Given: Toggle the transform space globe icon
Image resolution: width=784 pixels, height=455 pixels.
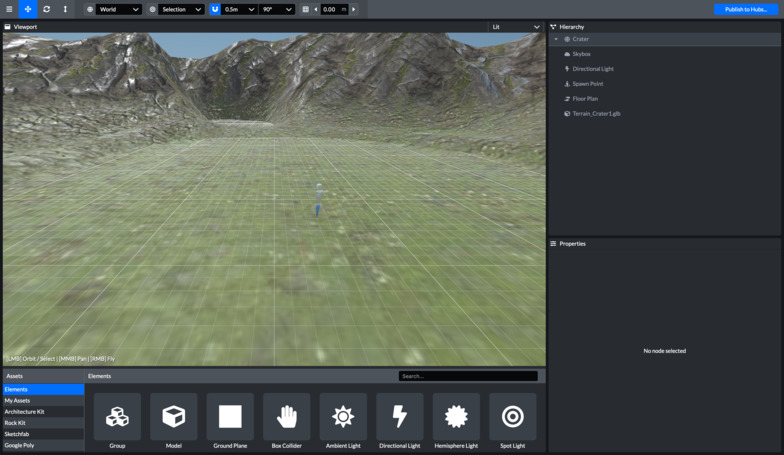Looking at the screenshot, I should pos(89,9).
